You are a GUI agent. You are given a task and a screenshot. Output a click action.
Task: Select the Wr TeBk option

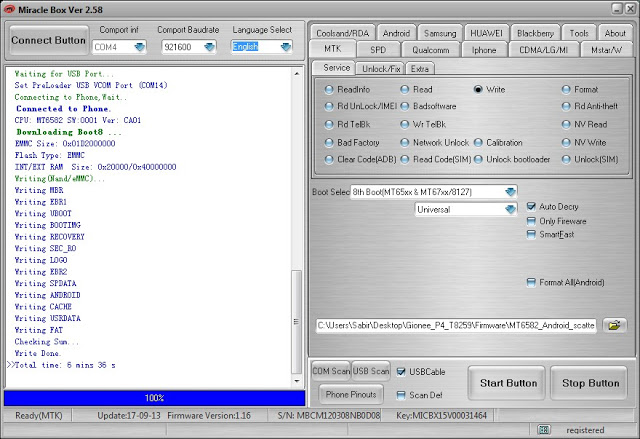[423, 124]
